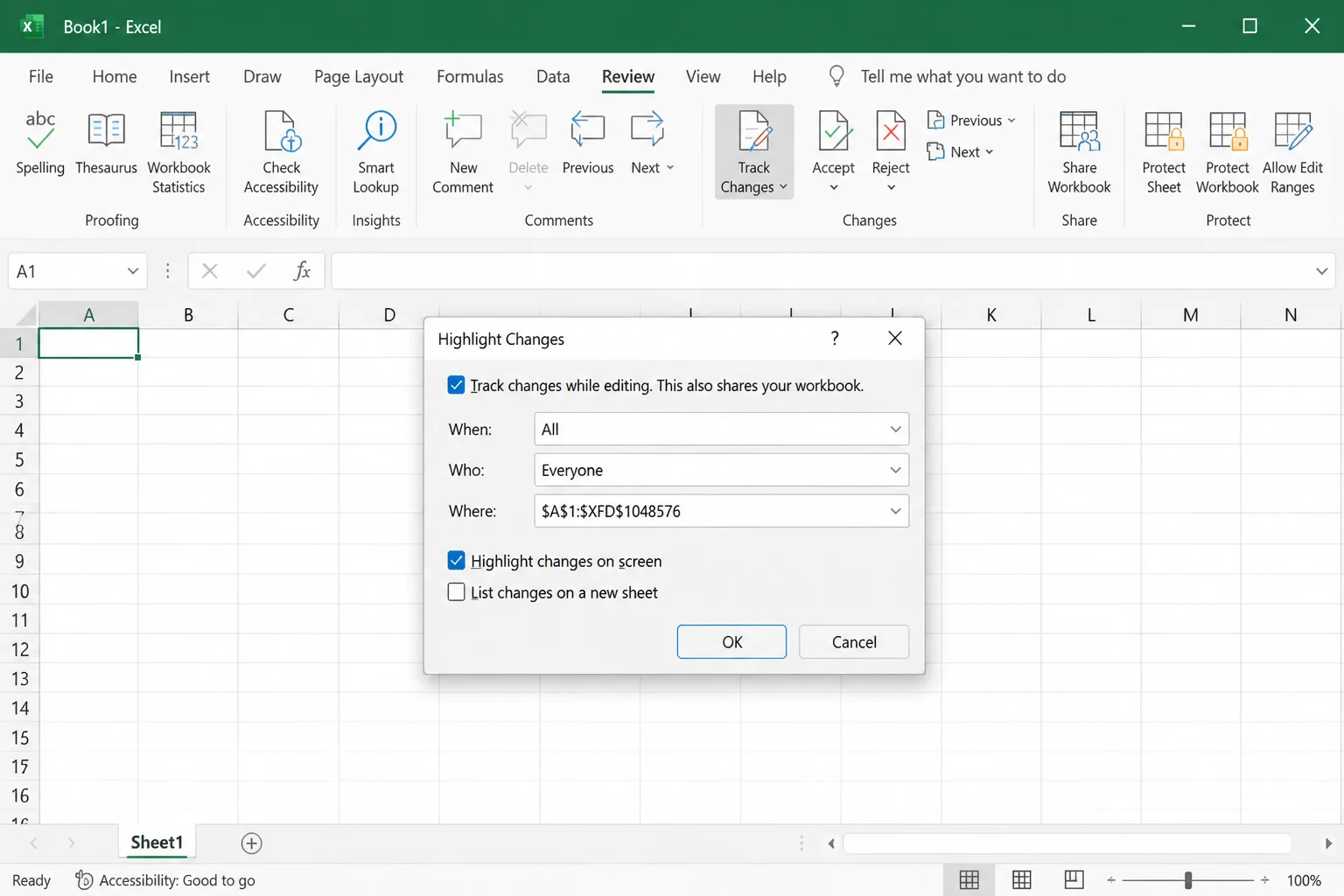Click zoom in plus button
This screenshot has width=1344, height=896.
(1264, 880)
